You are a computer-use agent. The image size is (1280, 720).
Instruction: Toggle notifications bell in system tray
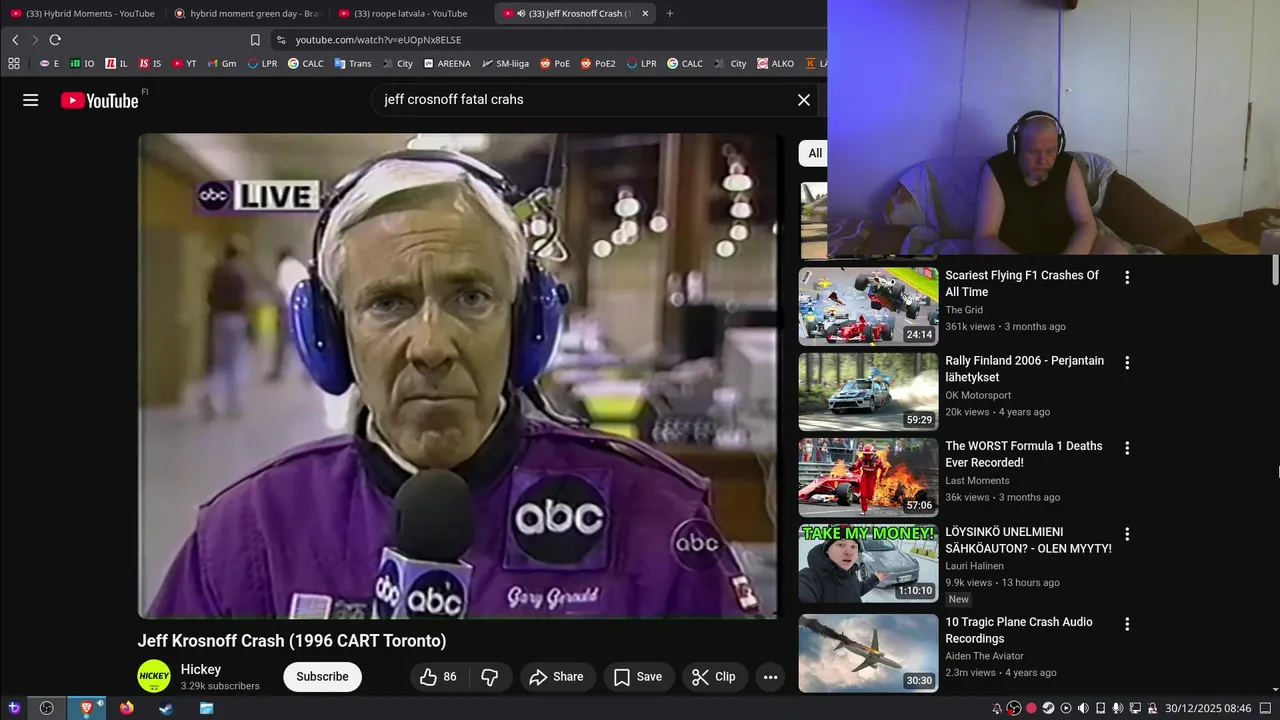point(997,708)
